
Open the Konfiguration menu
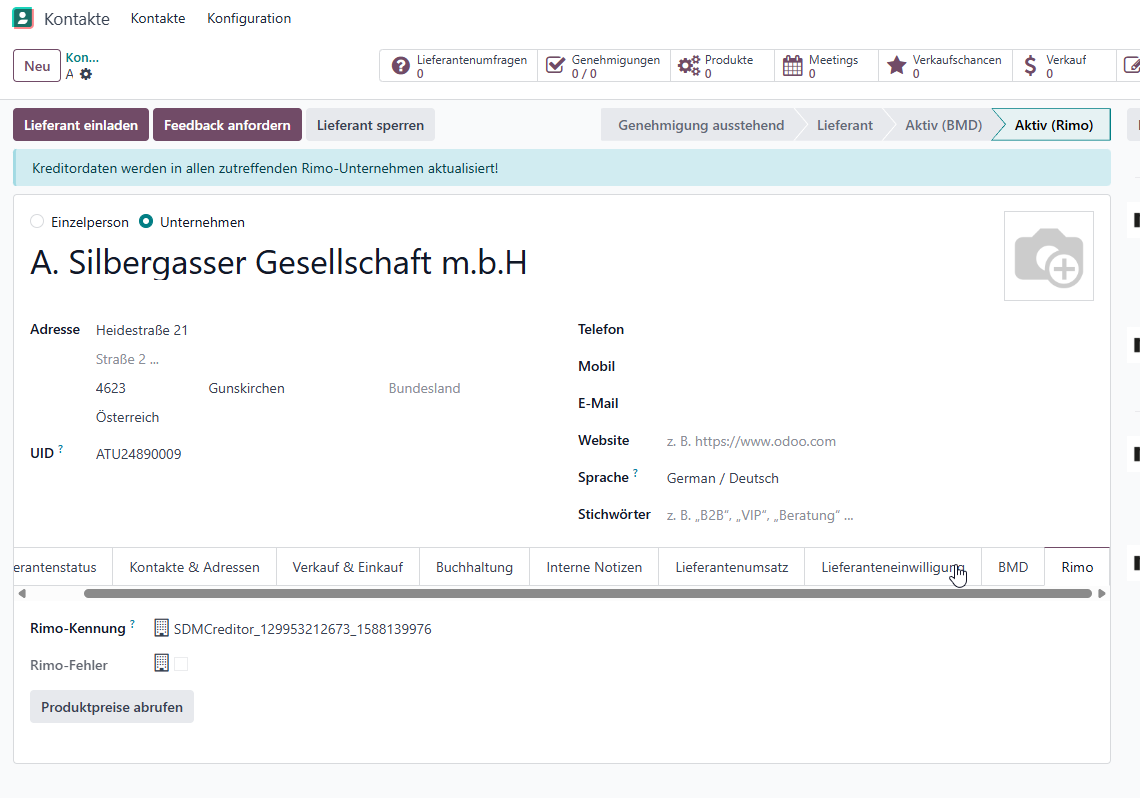(x=249, y=18)
